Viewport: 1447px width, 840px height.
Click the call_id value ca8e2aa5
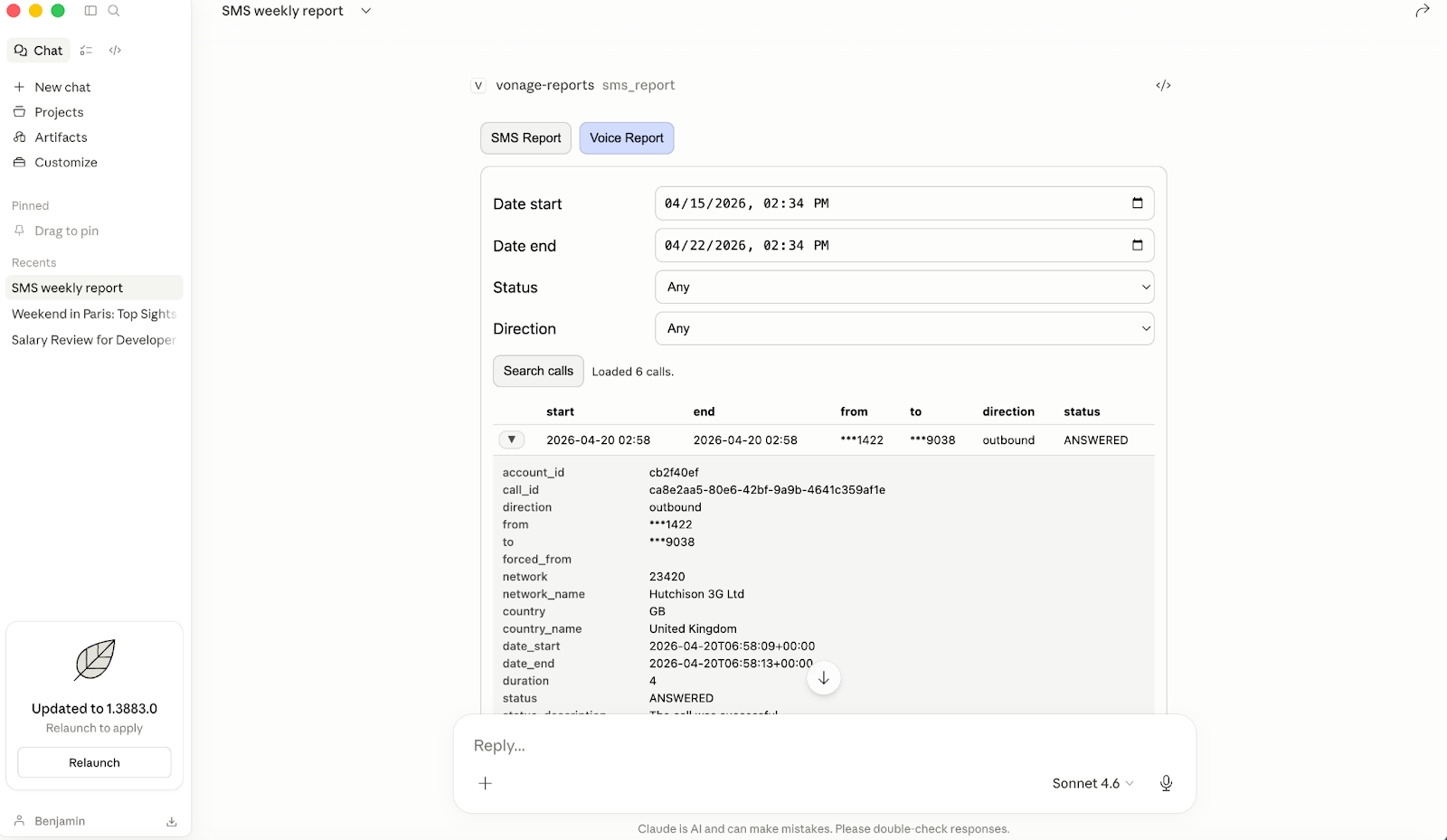[767, 490]
